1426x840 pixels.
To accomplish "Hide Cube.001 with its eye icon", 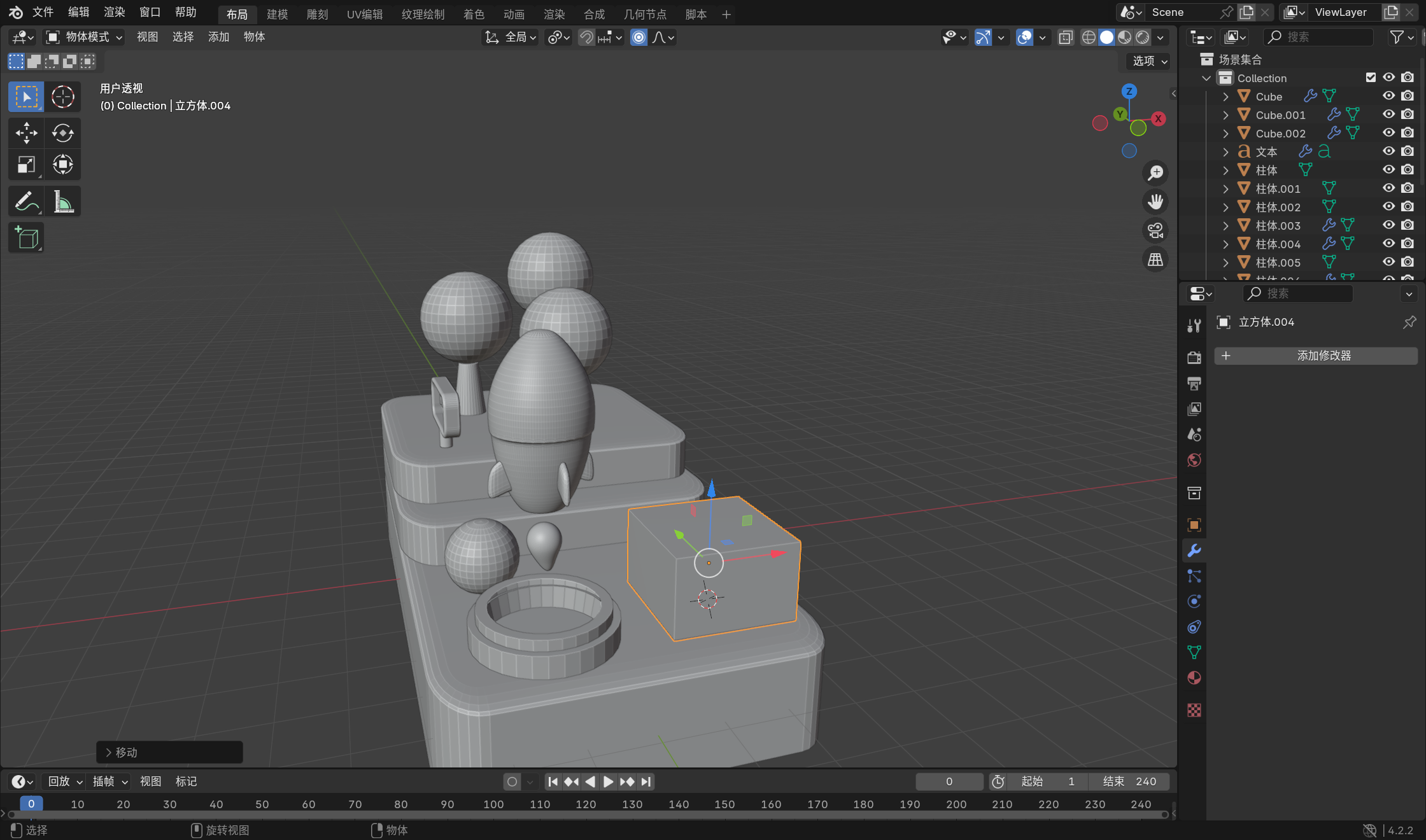I will coord(1388,115).
